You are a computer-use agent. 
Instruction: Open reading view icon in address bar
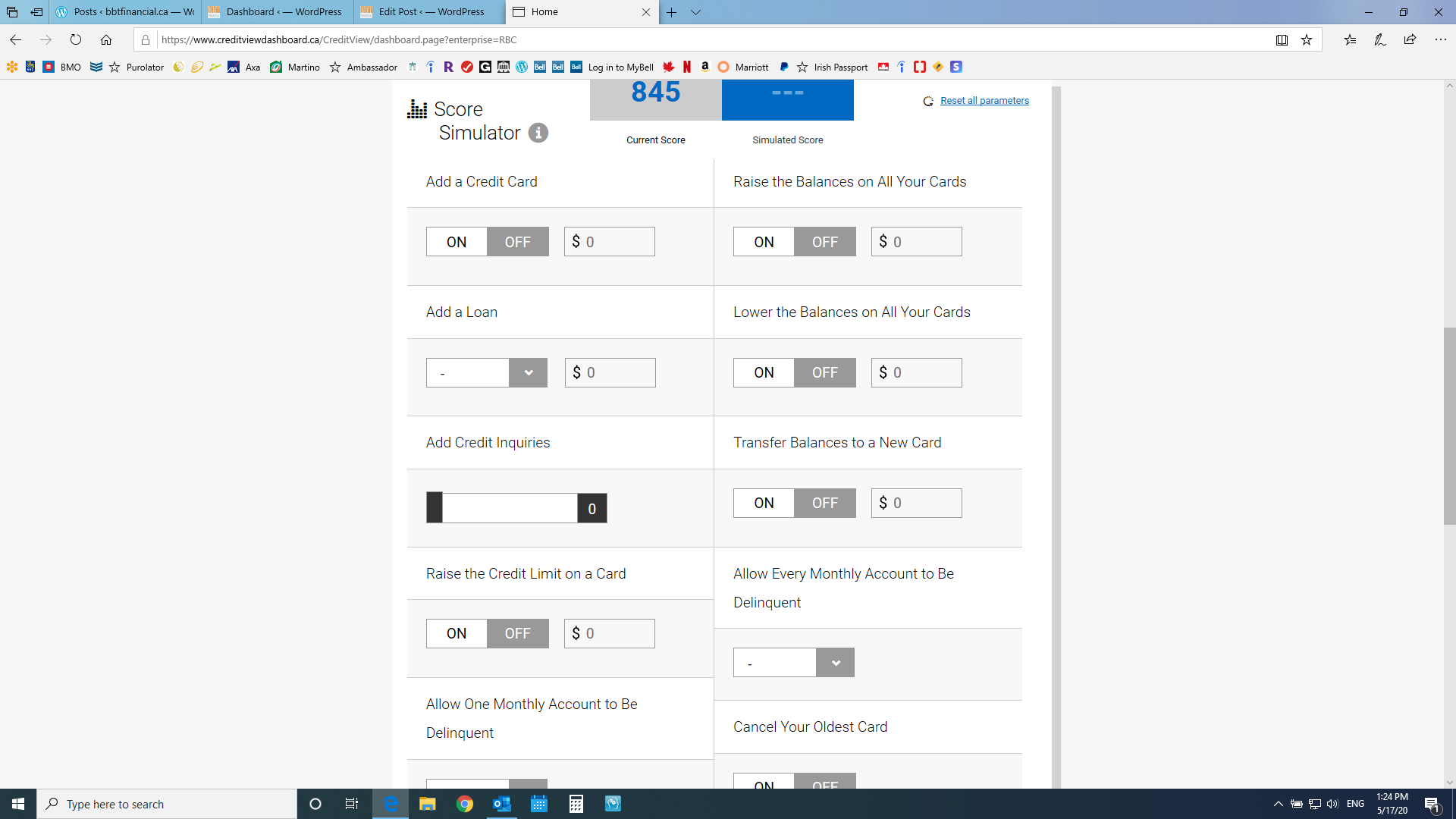(1282, 39)
